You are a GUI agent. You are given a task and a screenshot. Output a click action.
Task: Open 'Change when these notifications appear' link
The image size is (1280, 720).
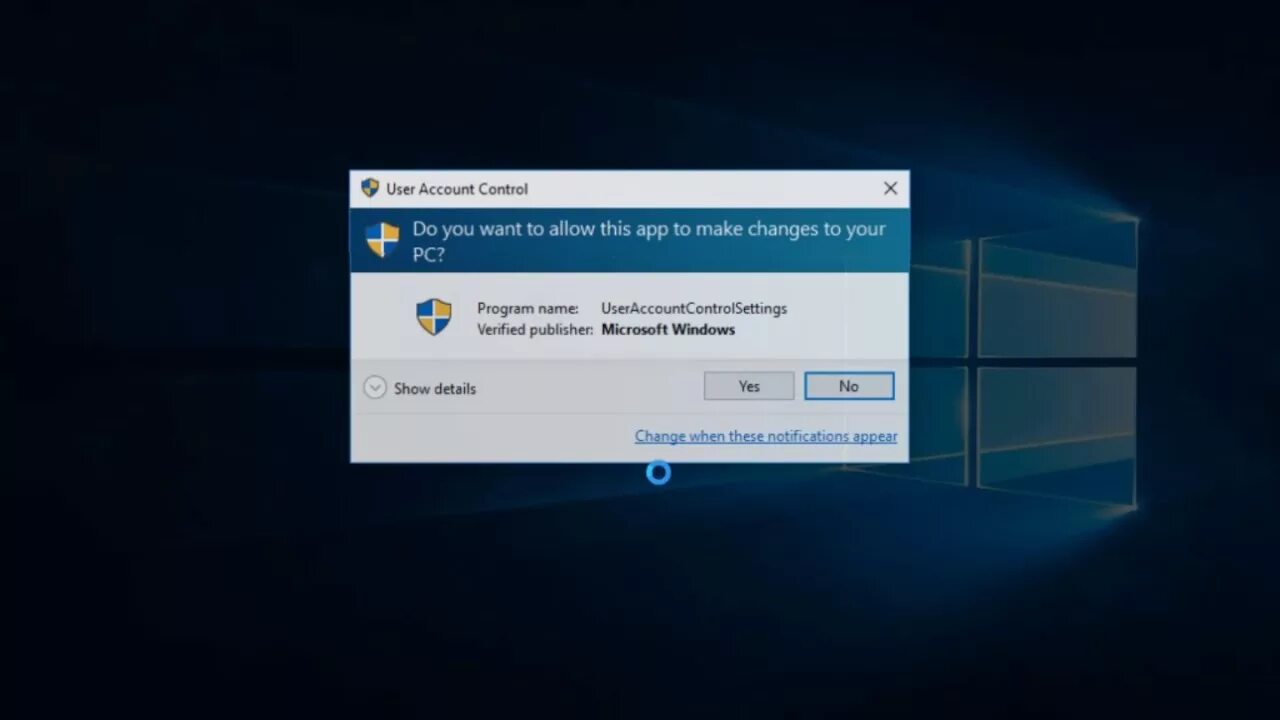tap(766, 436)
